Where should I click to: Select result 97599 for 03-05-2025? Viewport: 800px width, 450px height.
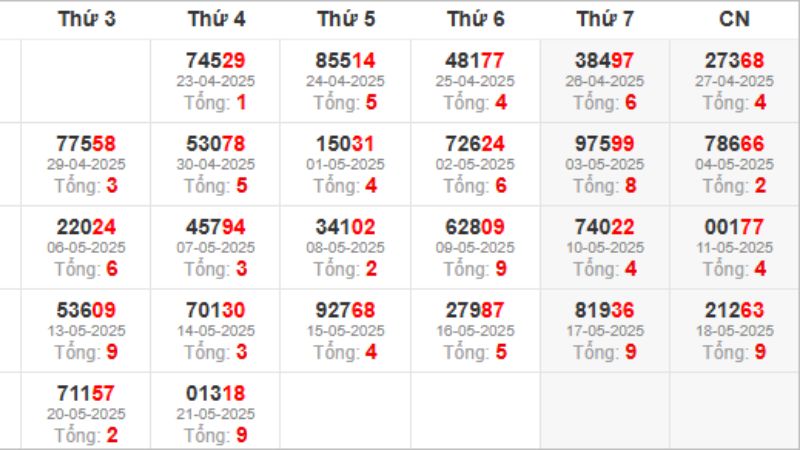click(x=605, y=144)
